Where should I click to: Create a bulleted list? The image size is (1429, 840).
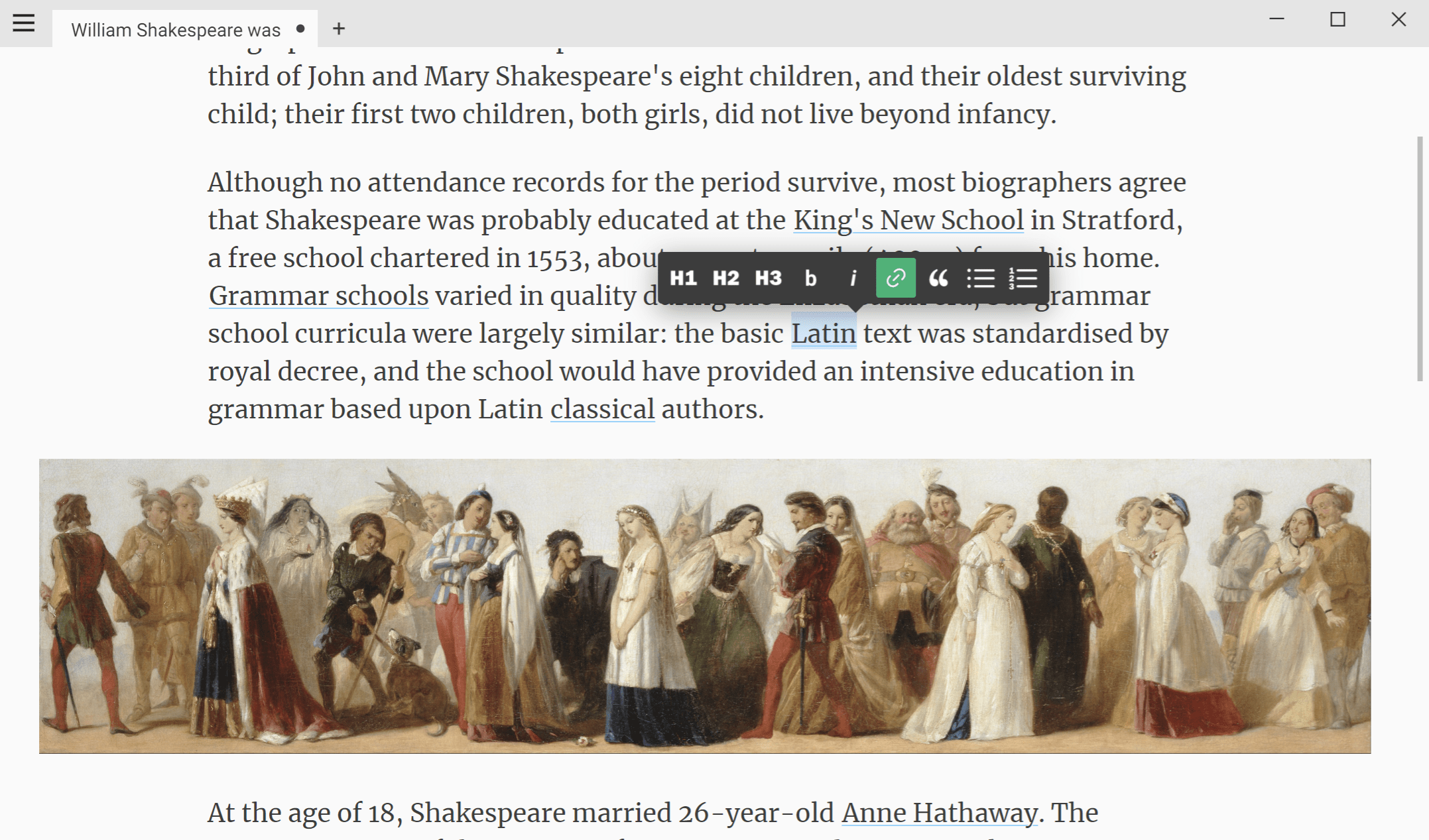coord(980,278)
